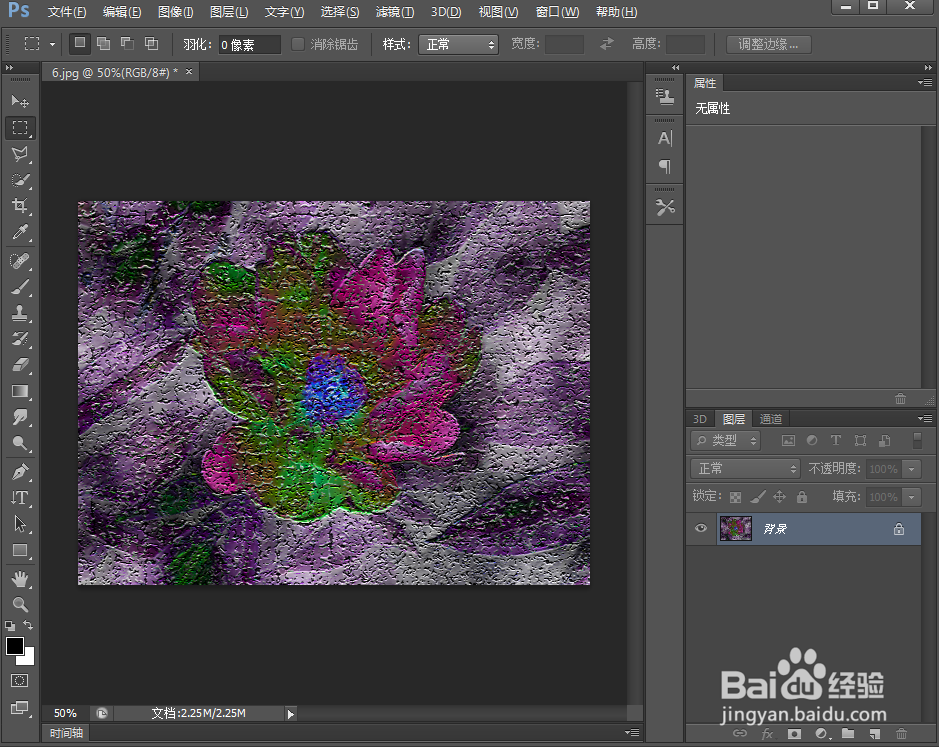Add a layer mask
This screenshot has height=747, width=939.
pyautogui.click(x=794, y=733)
